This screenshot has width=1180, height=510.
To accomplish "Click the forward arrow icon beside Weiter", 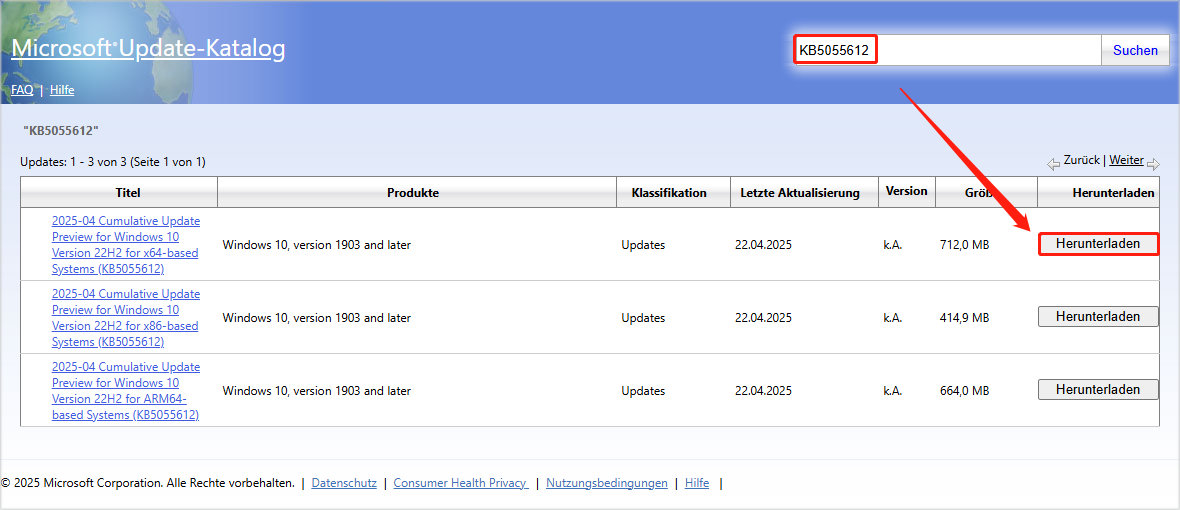I will [x=1154, y=162].
